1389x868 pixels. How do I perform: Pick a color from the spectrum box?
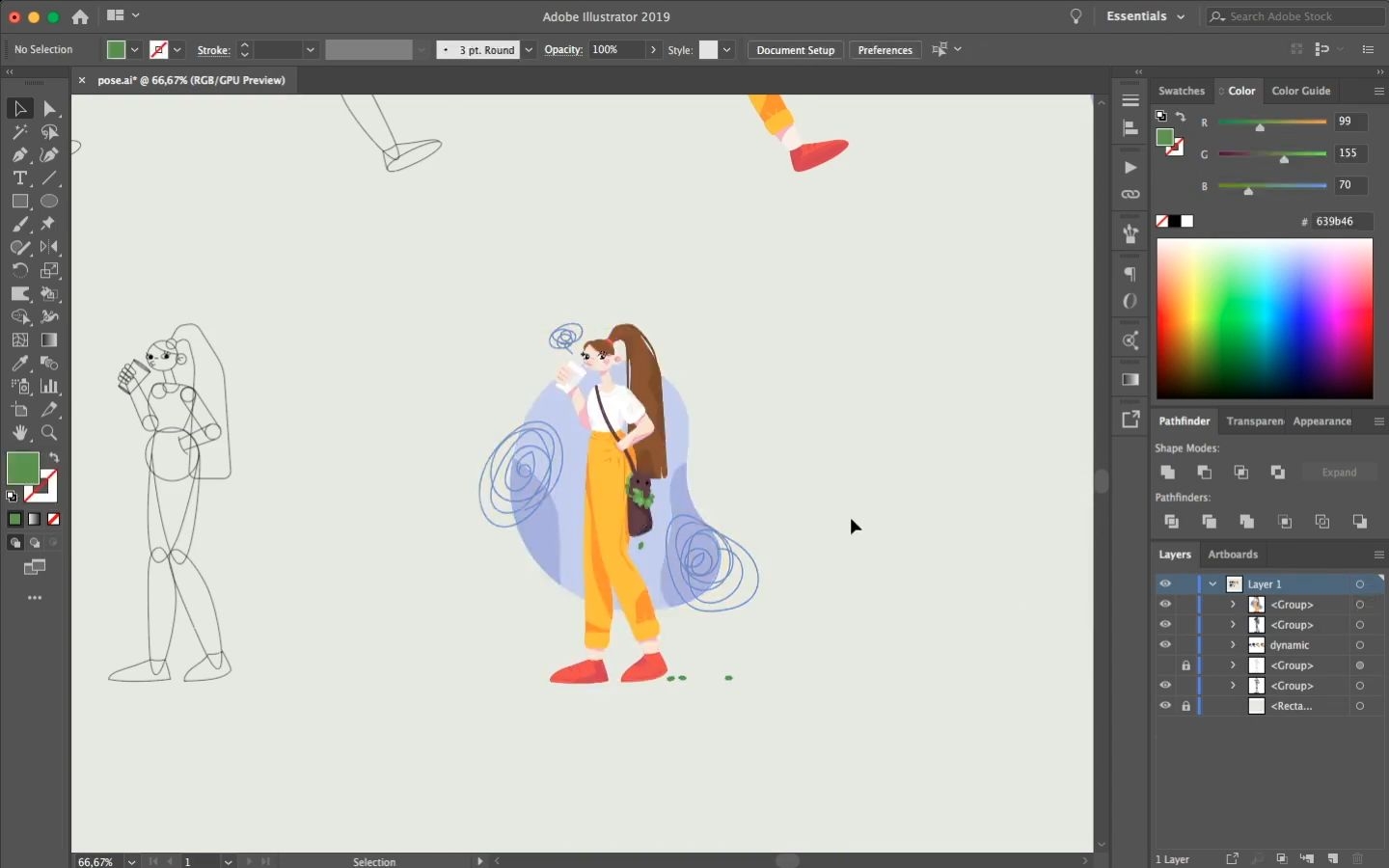(x=1265, y=319)
